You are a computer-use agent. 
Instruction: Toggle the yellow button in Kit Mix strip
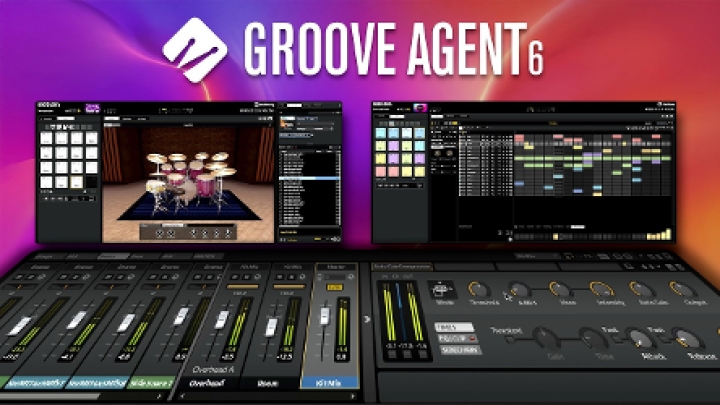334,287
